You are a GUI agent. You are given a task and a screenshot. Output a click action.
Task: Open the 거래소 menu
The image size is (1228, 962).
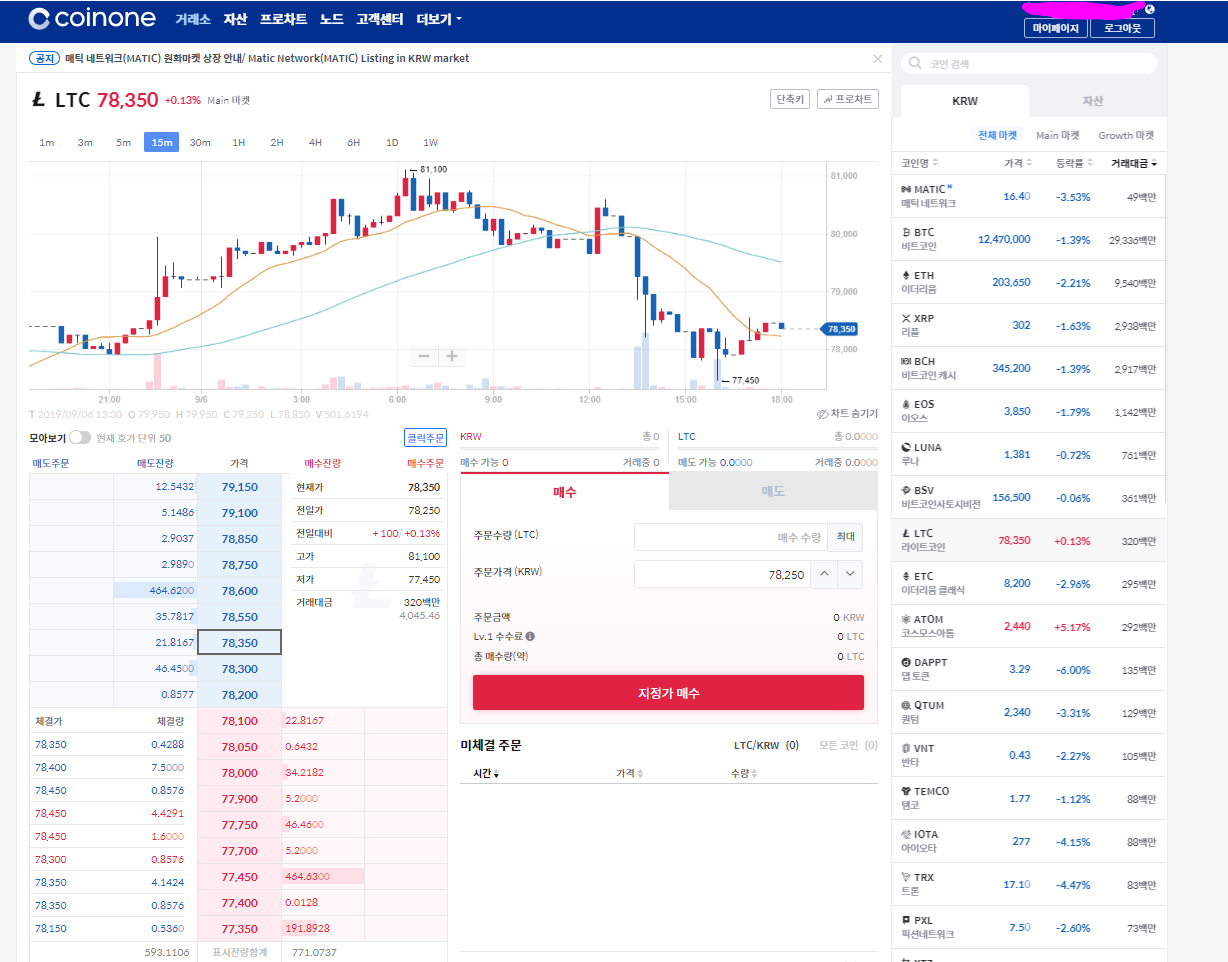(x=192, y=19)
